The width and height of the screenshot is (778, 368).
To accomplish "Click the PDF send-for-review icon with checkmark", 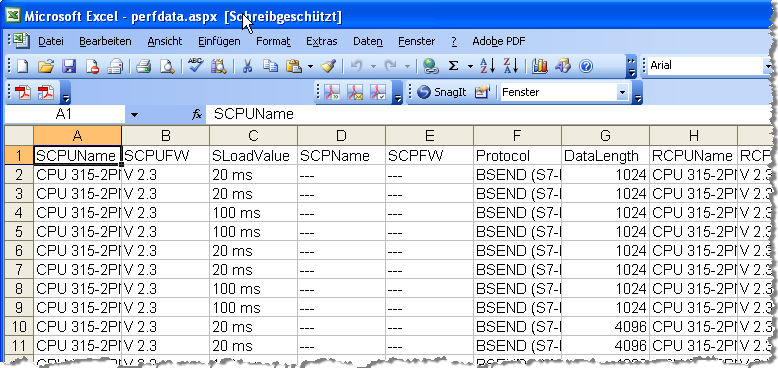I will point(379,92).
